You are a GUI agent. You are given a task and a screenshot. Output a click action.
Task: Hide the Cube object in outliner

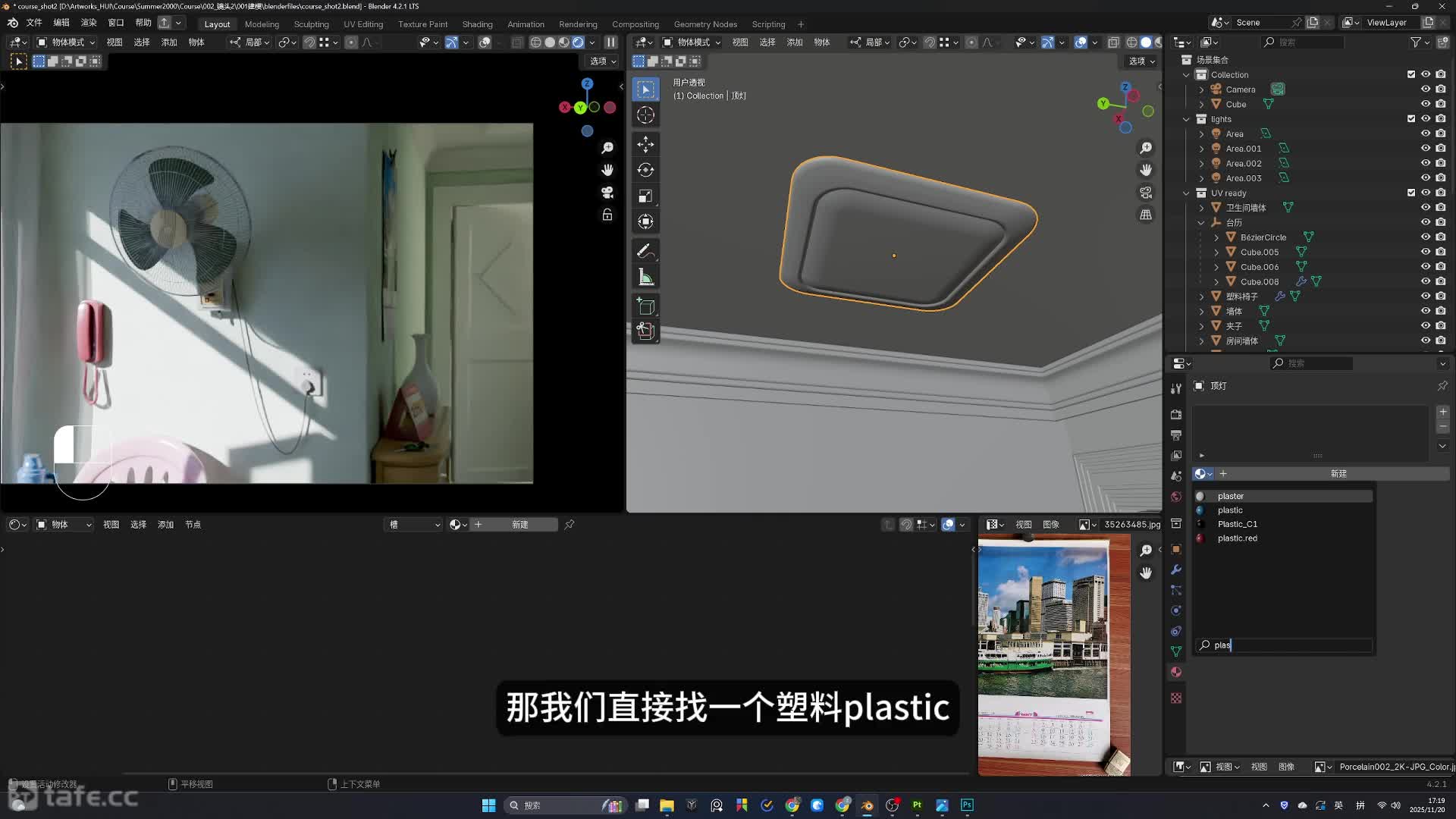tap(1426, 104)
